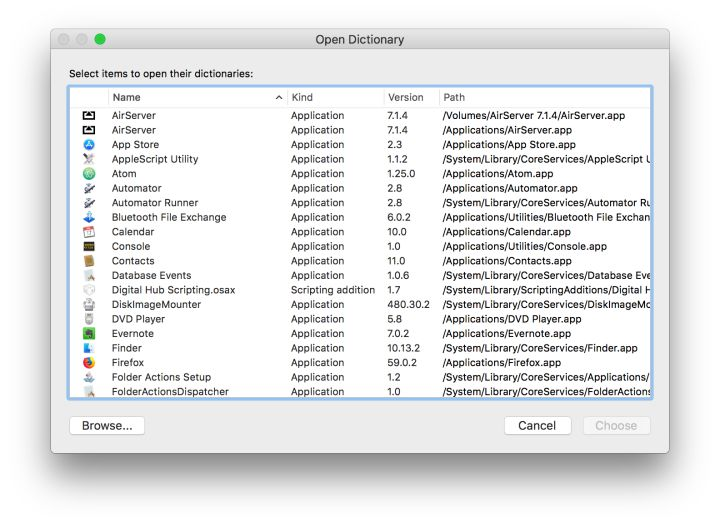The width and height of the screenshot is (720, 526).
Task: Select the AppleScript Utility icon
Action: coord(89,159)
